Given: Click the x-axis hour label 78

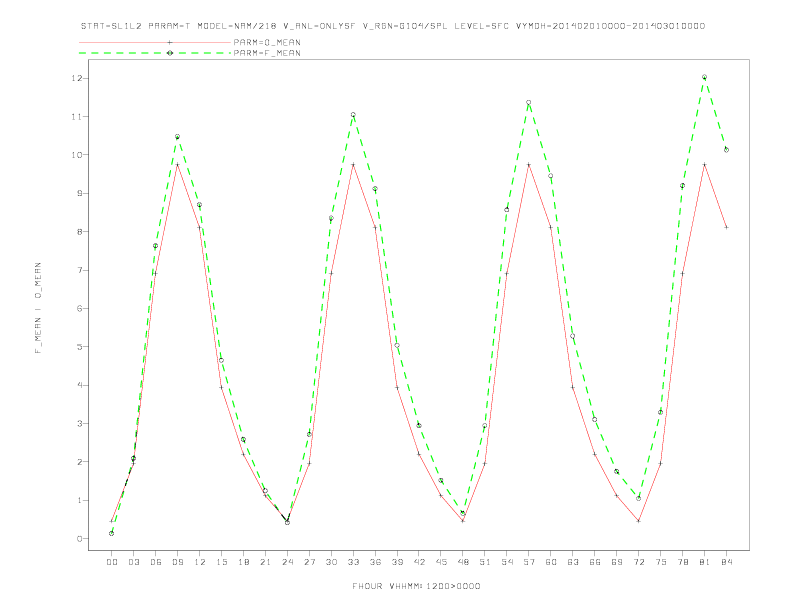Looking at the screenshot, I should point(682,562).
